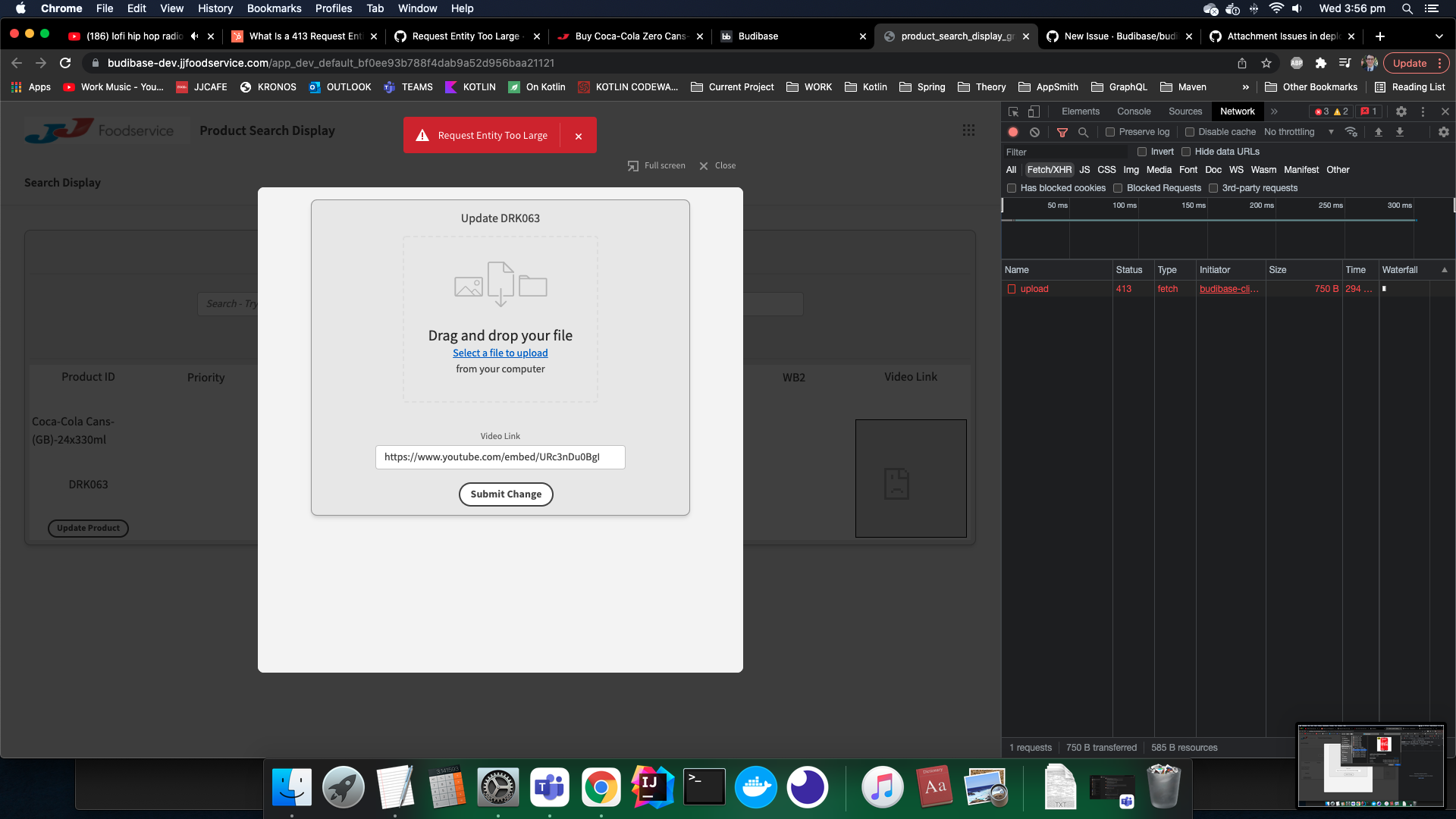Tick the Disable cache checkbox
The height and width of the screenshot is (819, 1456).
click(x=1190, y=132)
